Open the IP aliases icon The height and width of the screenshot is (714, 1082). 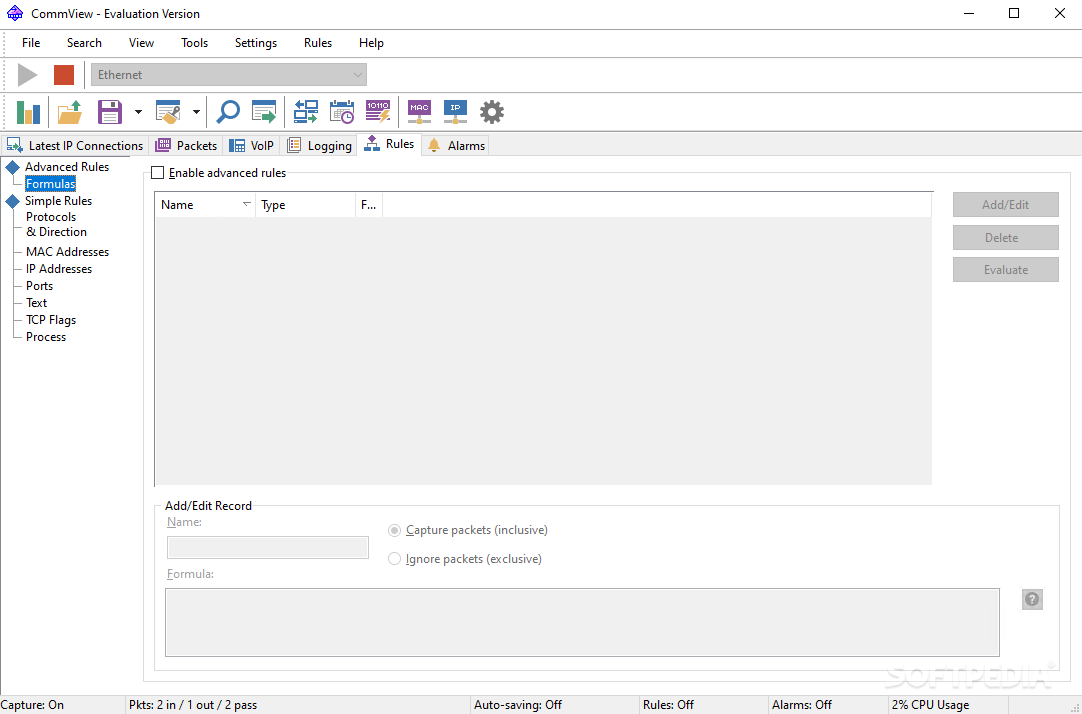455,112
